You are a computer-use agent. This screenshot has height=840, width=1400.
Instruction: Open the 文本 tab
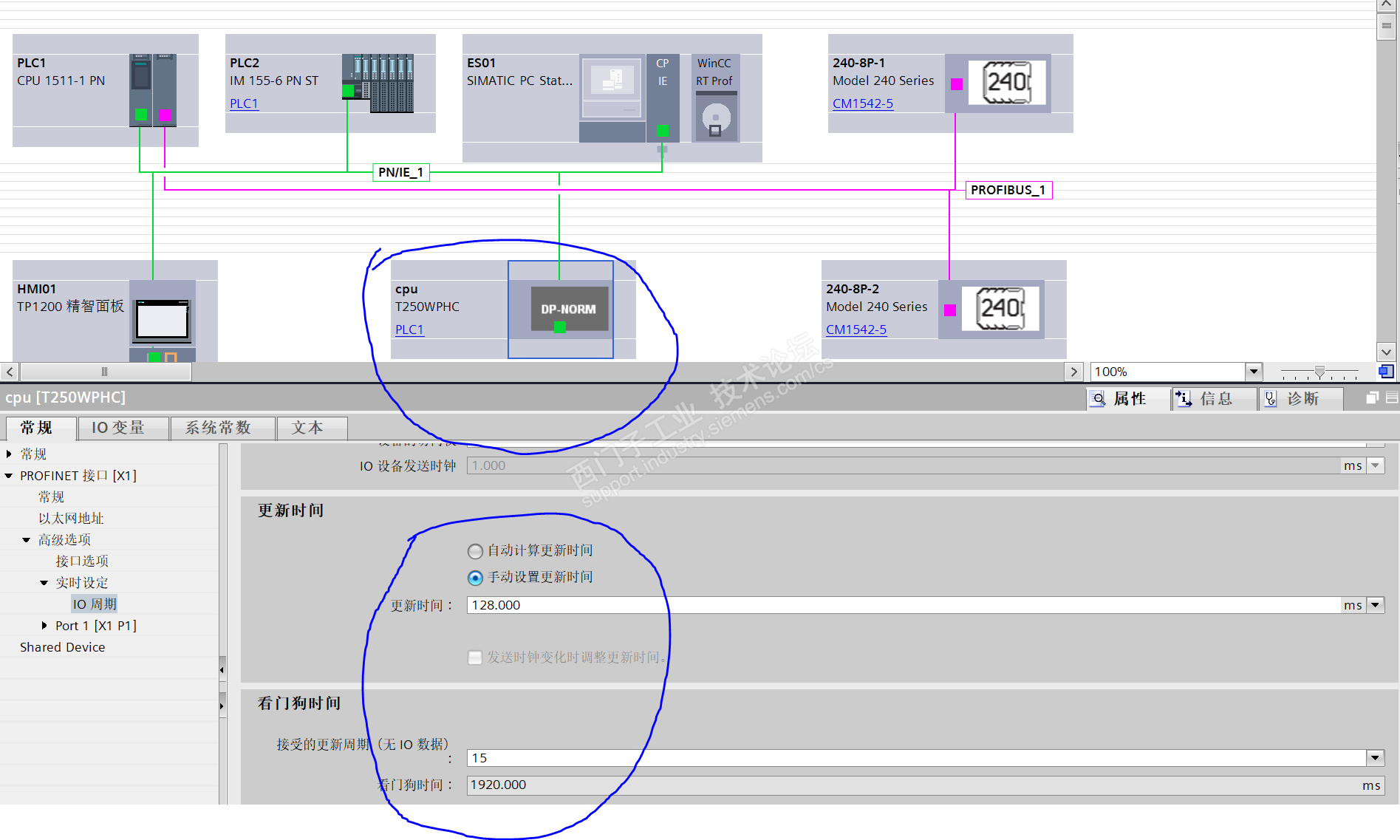pos(312,428)
